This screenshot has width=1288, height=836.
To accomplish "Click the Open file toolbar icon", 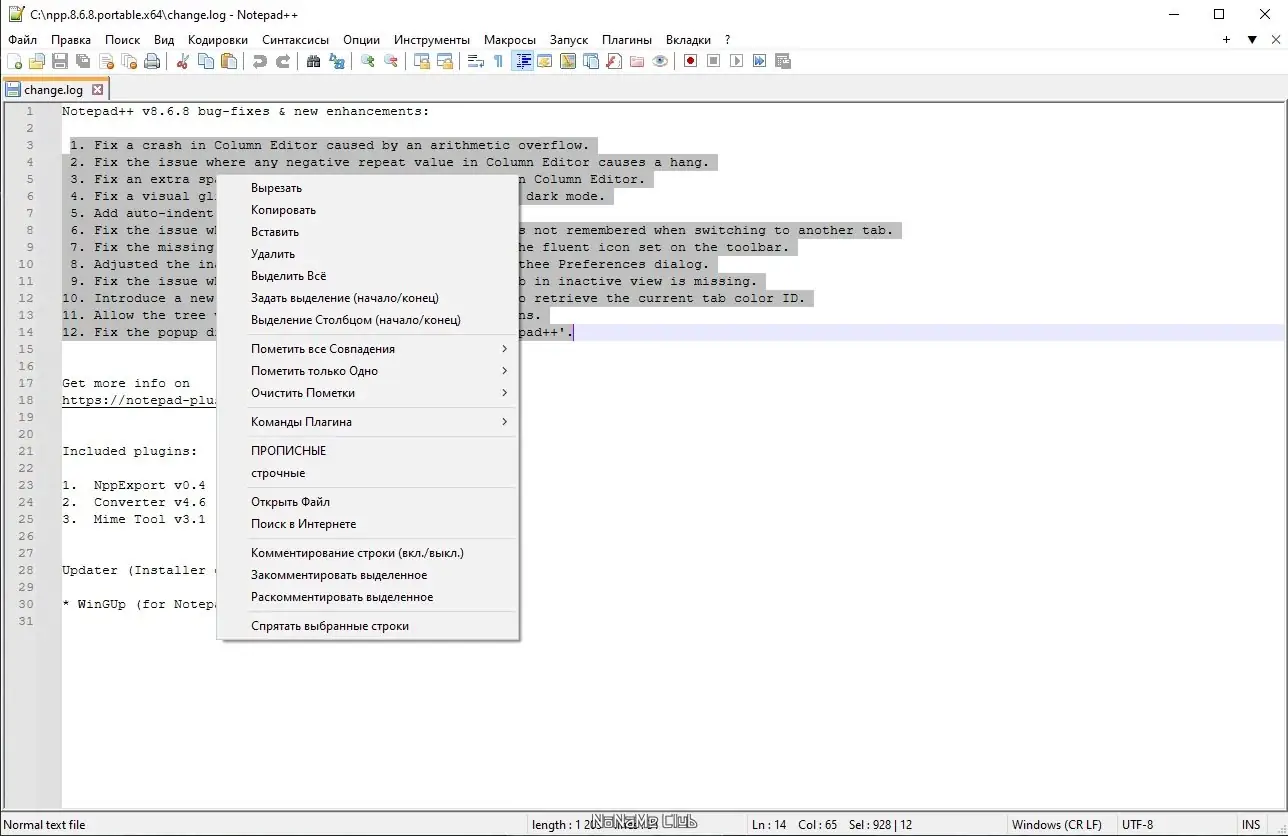I will pyautogui.click(x=37, y=61).
